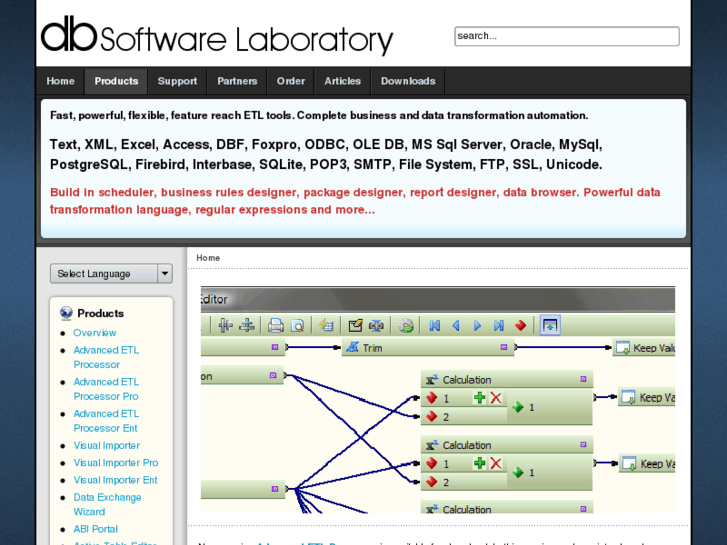Click purple square on second Calculation node
Viewport: 727px width, 545px height.
tap(583, 444)
